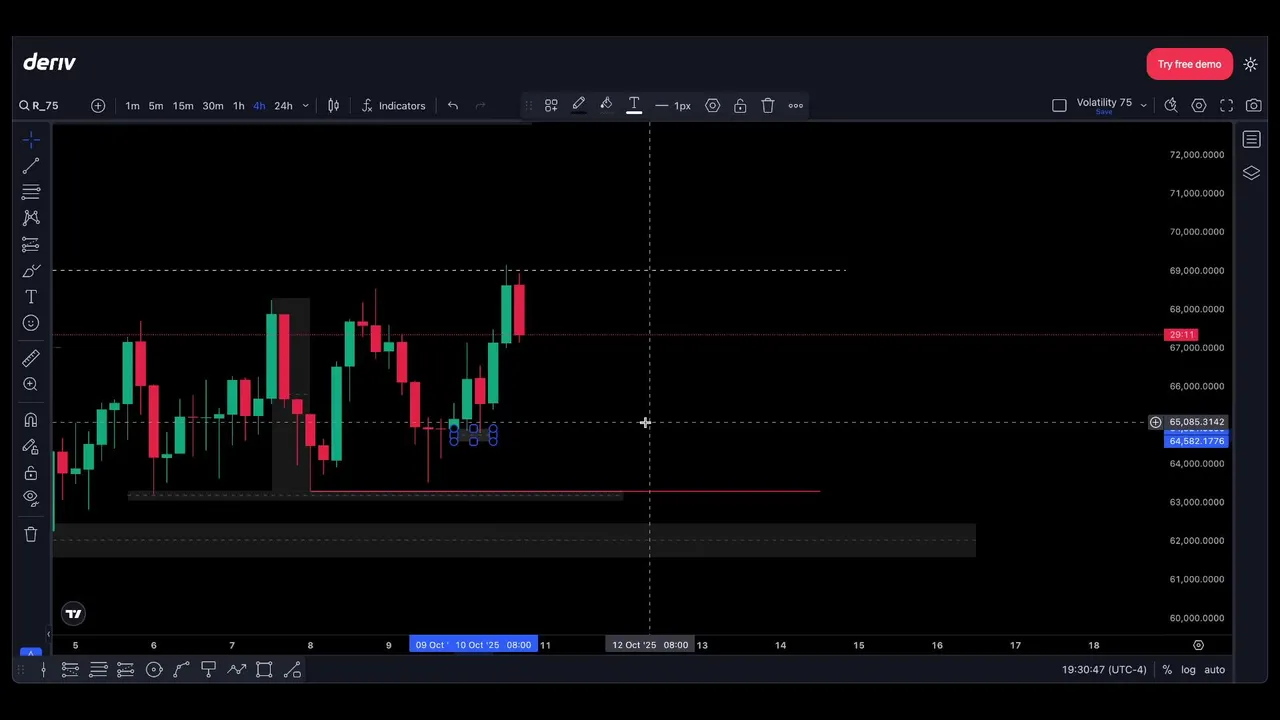
Task: Open symbol search R_75
Action: point(39,106)
